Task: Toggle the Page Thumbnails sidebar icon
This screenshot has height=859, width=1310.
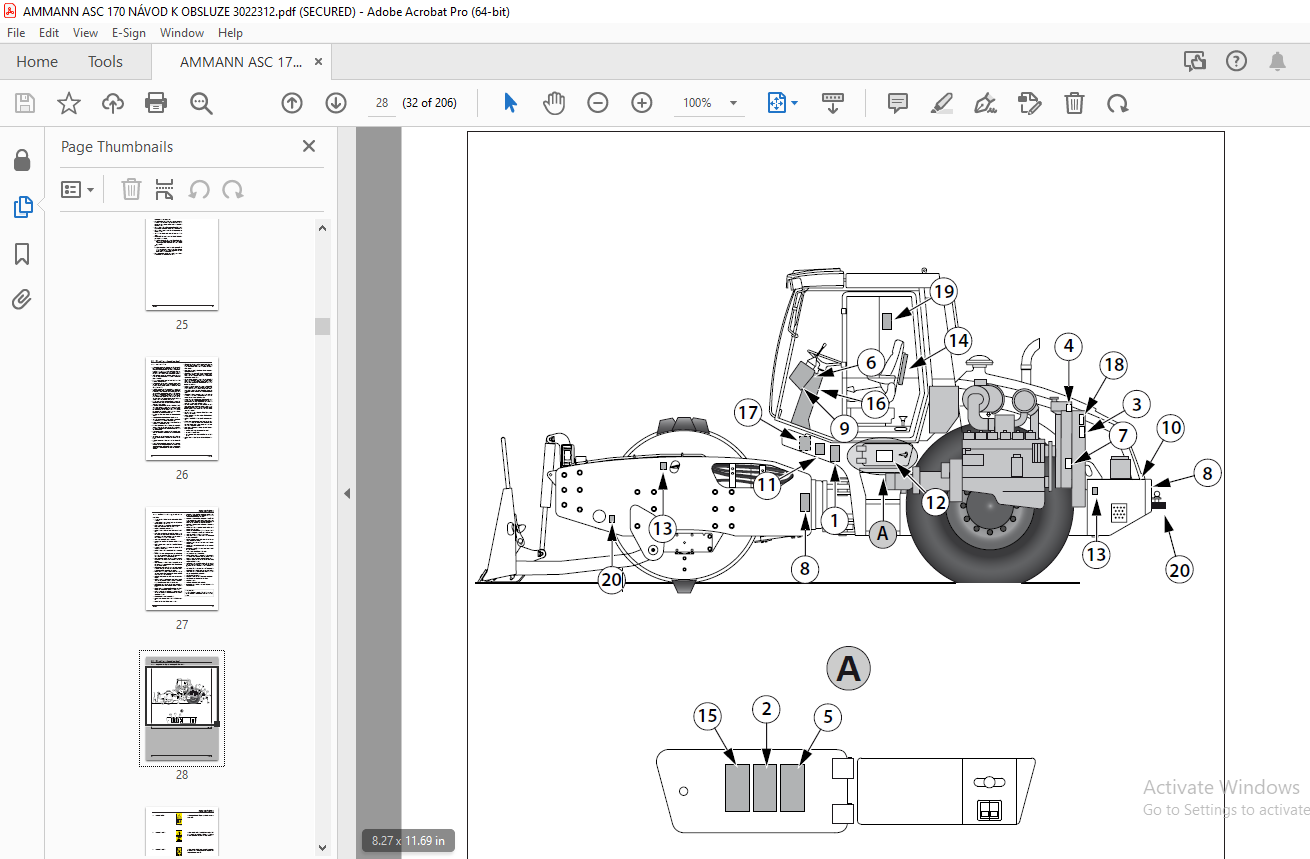Action: click(x=22, y=207)
